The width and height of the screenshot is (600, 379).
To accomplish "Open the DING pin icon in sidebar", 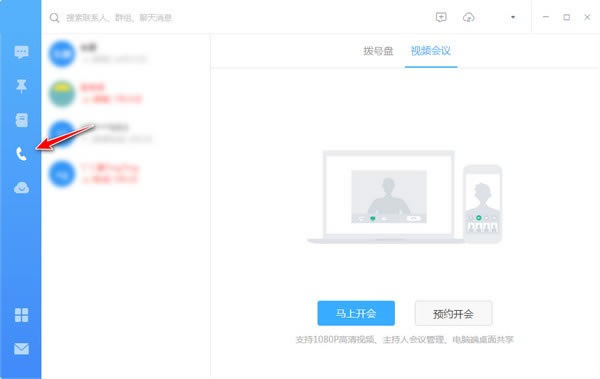I will click(21, 86).
